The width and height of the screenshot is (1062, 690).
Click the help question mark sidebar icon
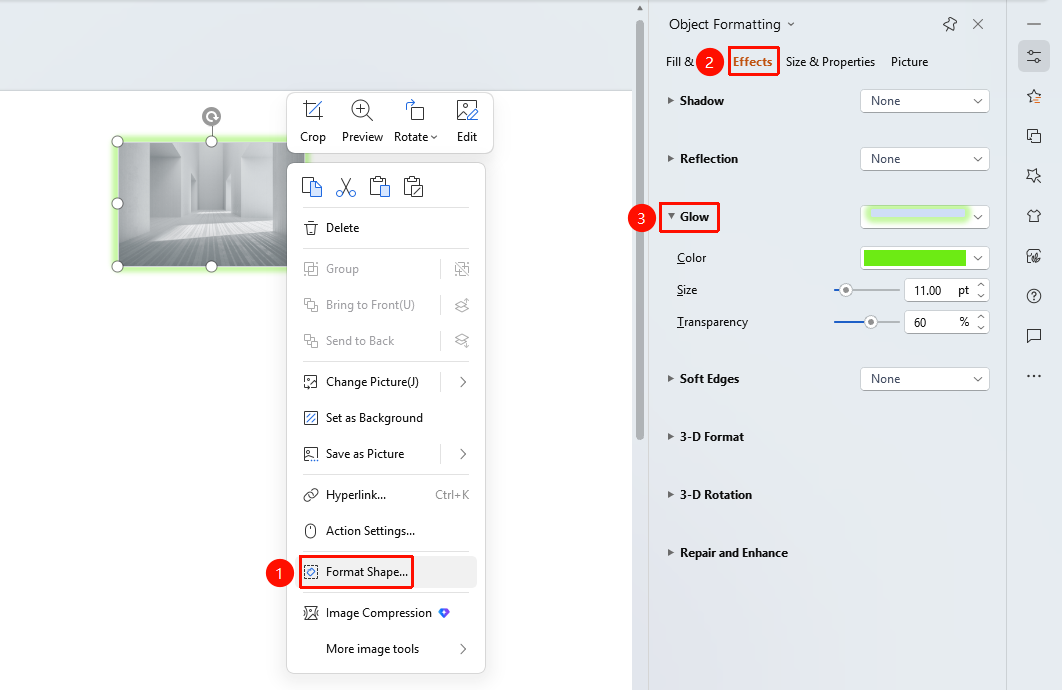pos(1034,296)
